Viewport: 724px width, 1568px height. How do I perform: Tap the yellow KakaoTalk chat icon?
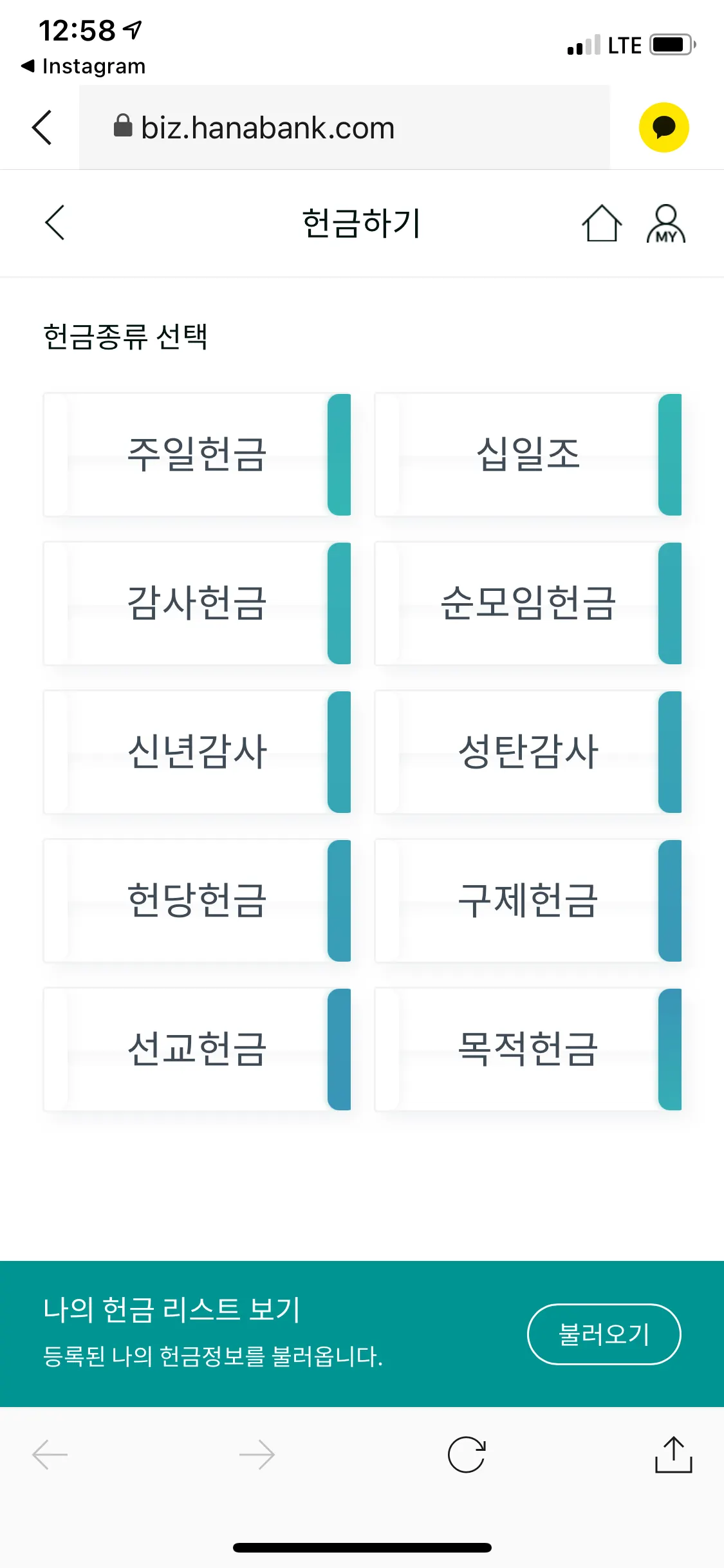click(664, 127)
